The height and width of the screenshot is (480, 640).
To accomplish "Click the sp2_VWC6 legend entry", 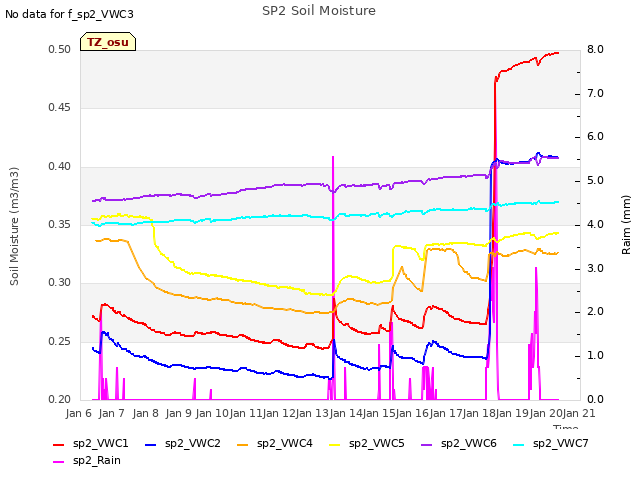I will click(x=459, y=443).
